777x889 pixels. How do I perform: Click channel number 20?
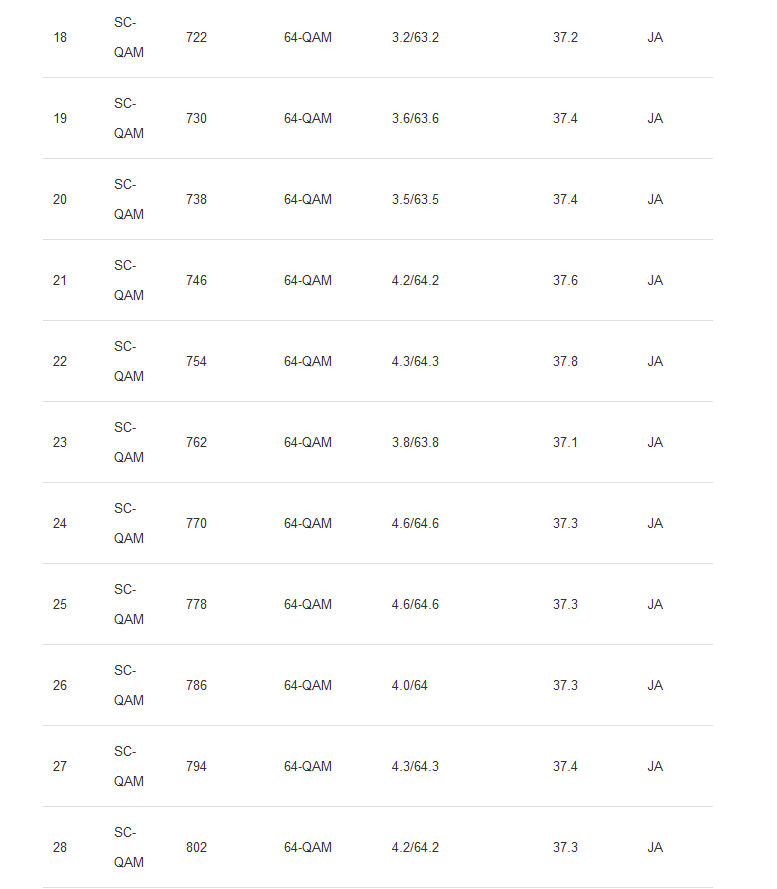coord(60,200)
